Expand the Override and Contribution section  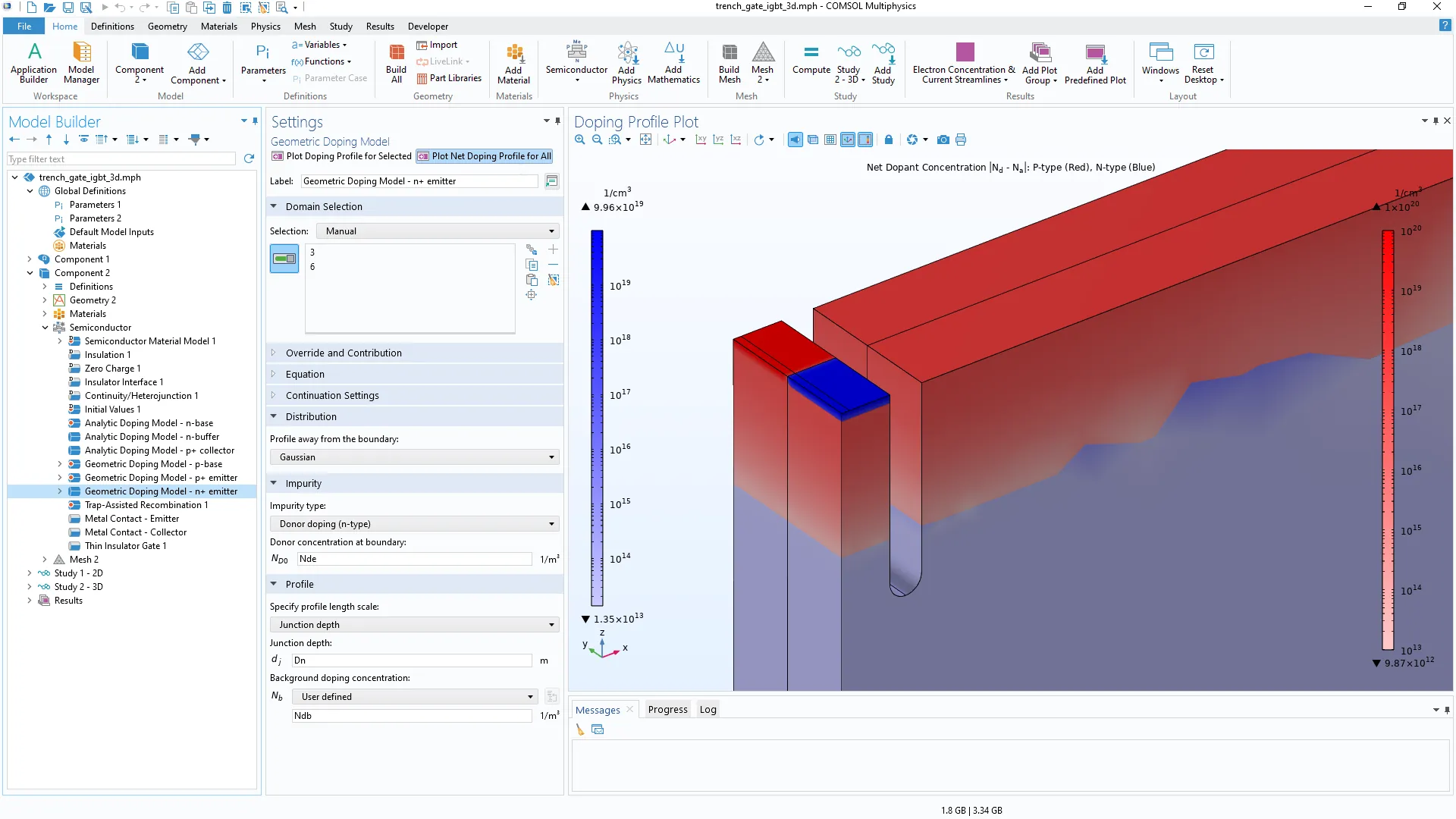tap(344, 353)
